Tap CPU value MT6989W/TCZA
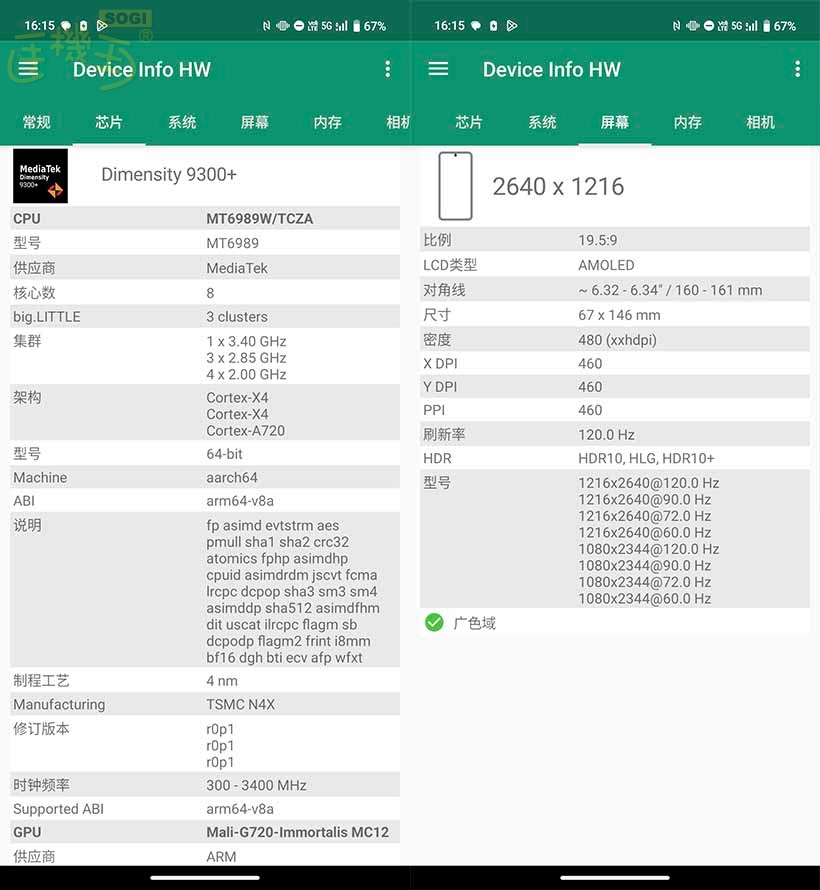The height and width of the screenshot is (890, 820). point(260,219)
